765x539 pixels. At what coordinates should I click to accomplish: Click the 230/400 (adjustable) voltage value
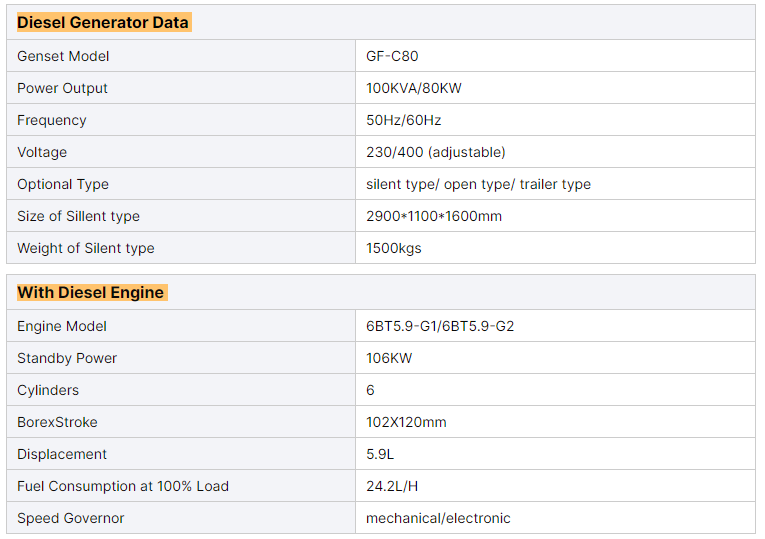[x=435, y=152]
